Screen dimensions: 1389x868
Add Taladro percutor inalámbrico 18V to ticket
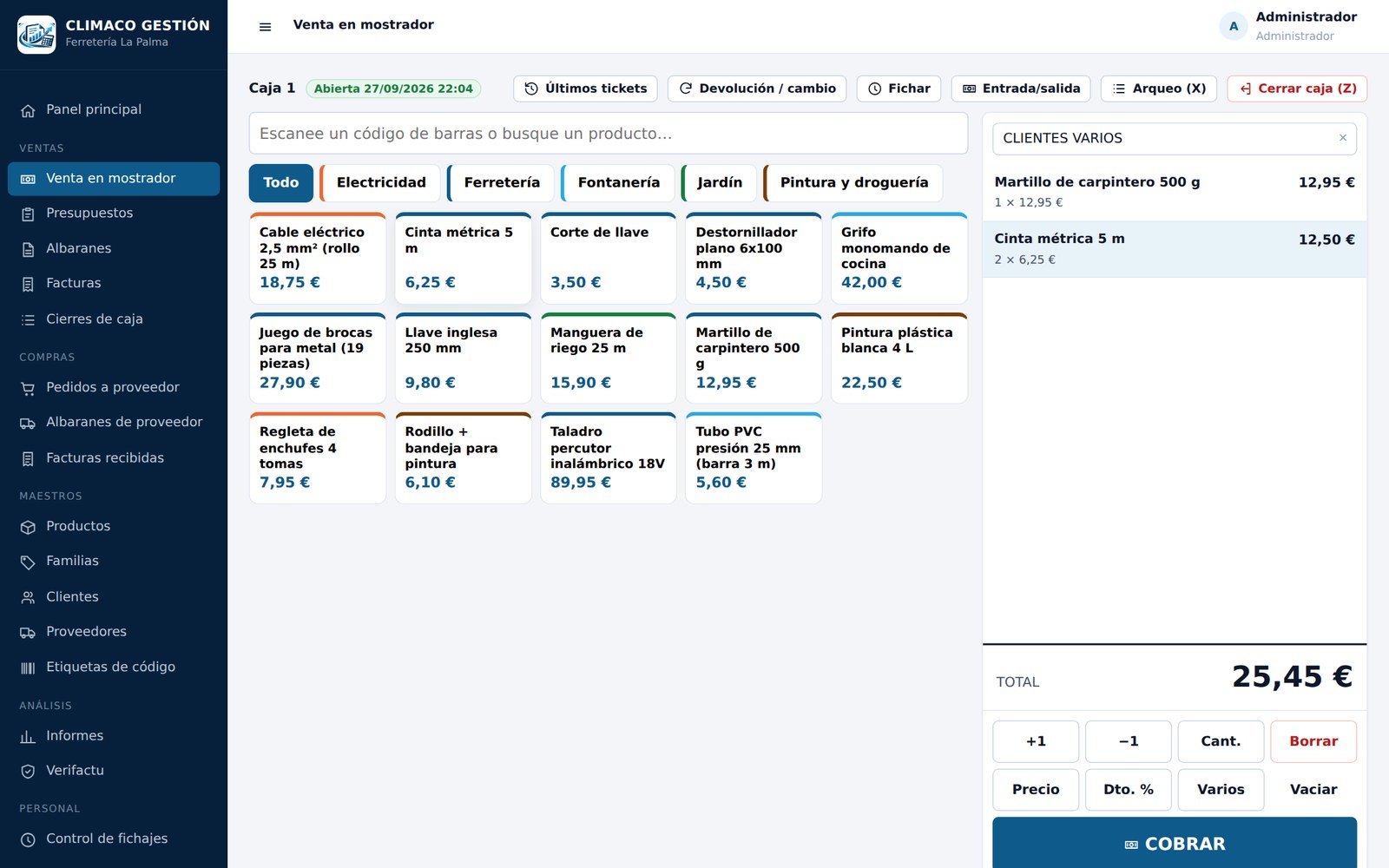tap(609, 458)
